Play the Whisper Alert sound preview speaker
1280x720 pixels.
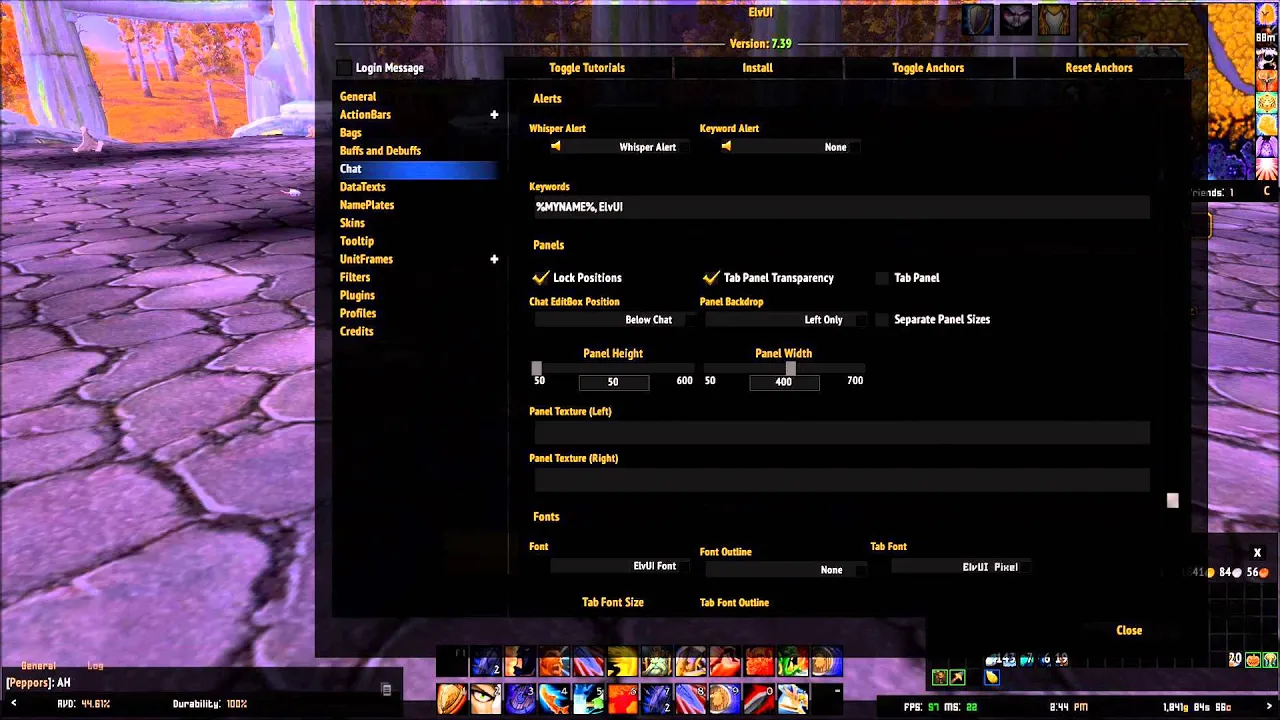click(556, 147)
